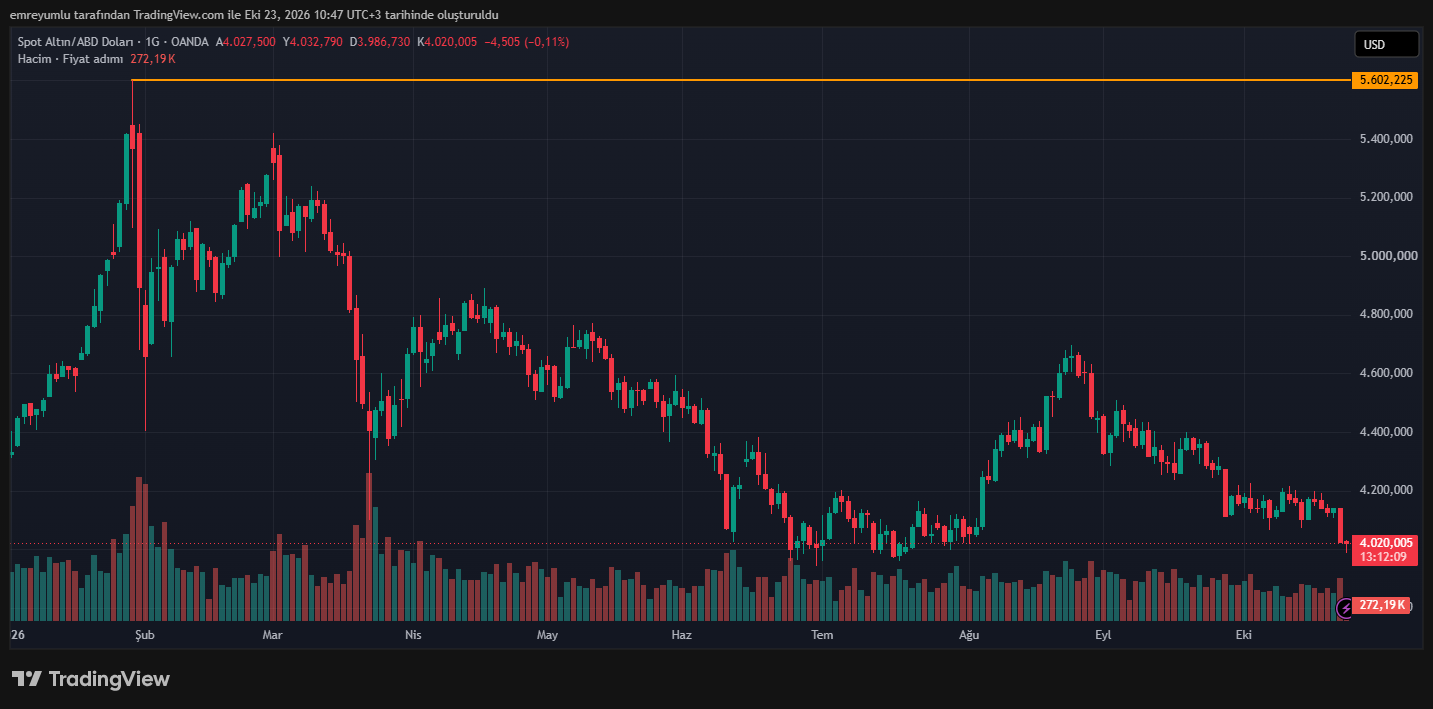Click the 'May' month label on time axis
This screenshot has height=709, width=1433.
[x=547, y=635]
